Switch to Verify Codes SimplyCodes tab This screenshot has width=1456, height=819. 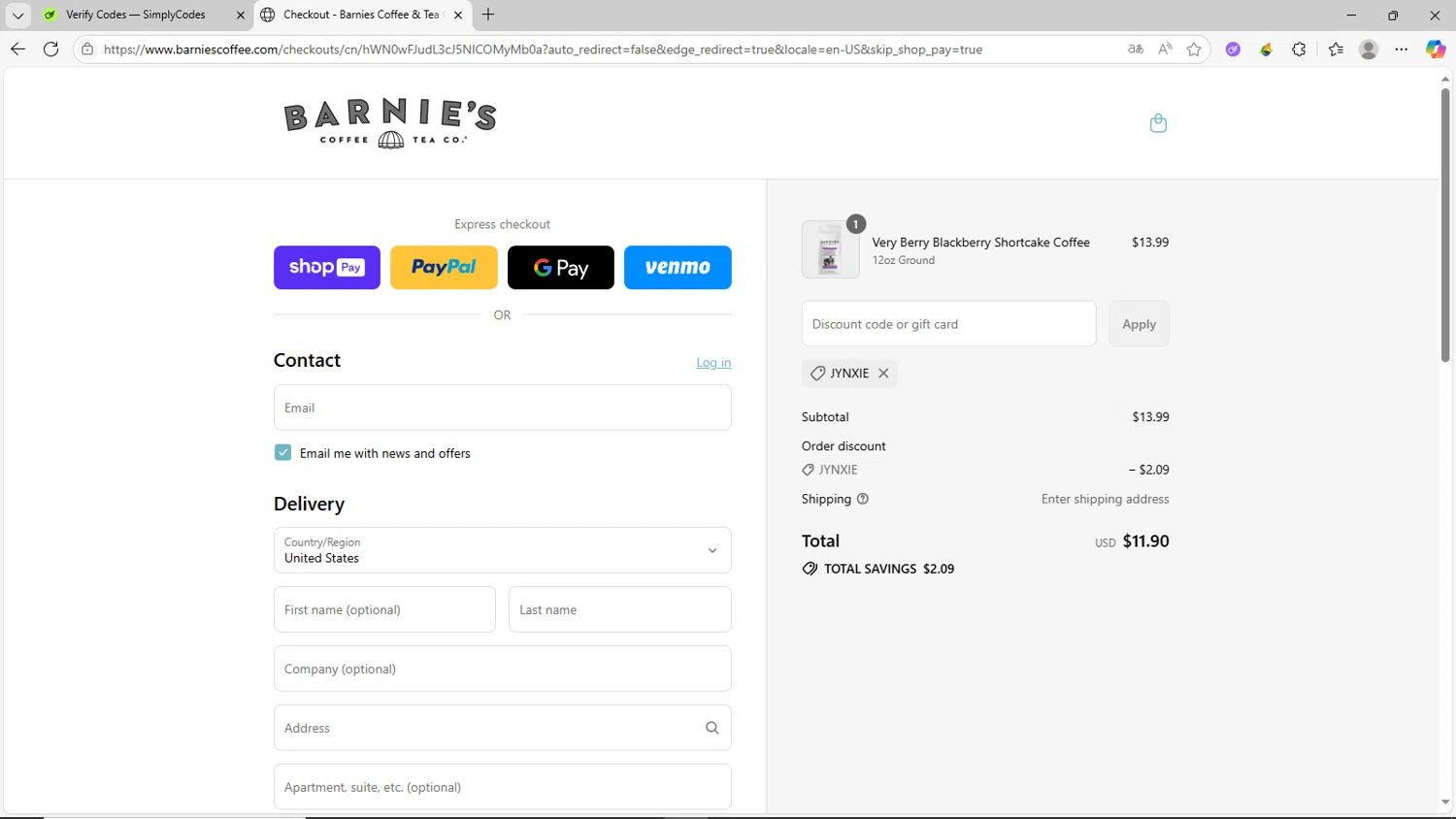coord(135,15)
